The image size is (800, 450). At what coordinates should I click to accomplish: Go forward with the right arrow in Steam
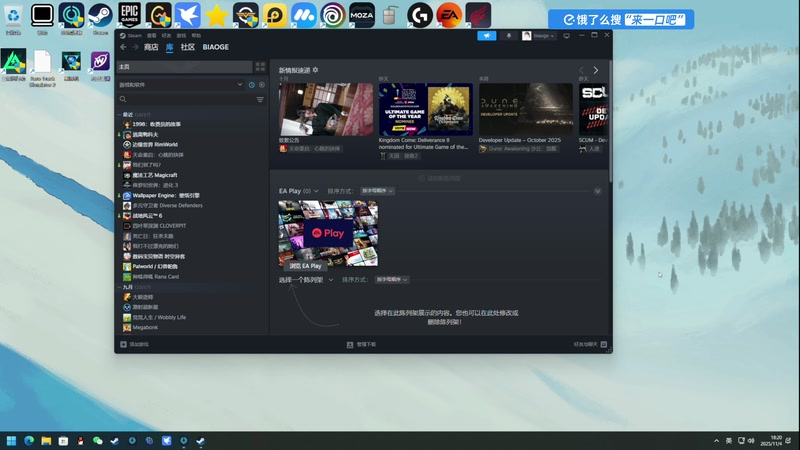point(135,47)
